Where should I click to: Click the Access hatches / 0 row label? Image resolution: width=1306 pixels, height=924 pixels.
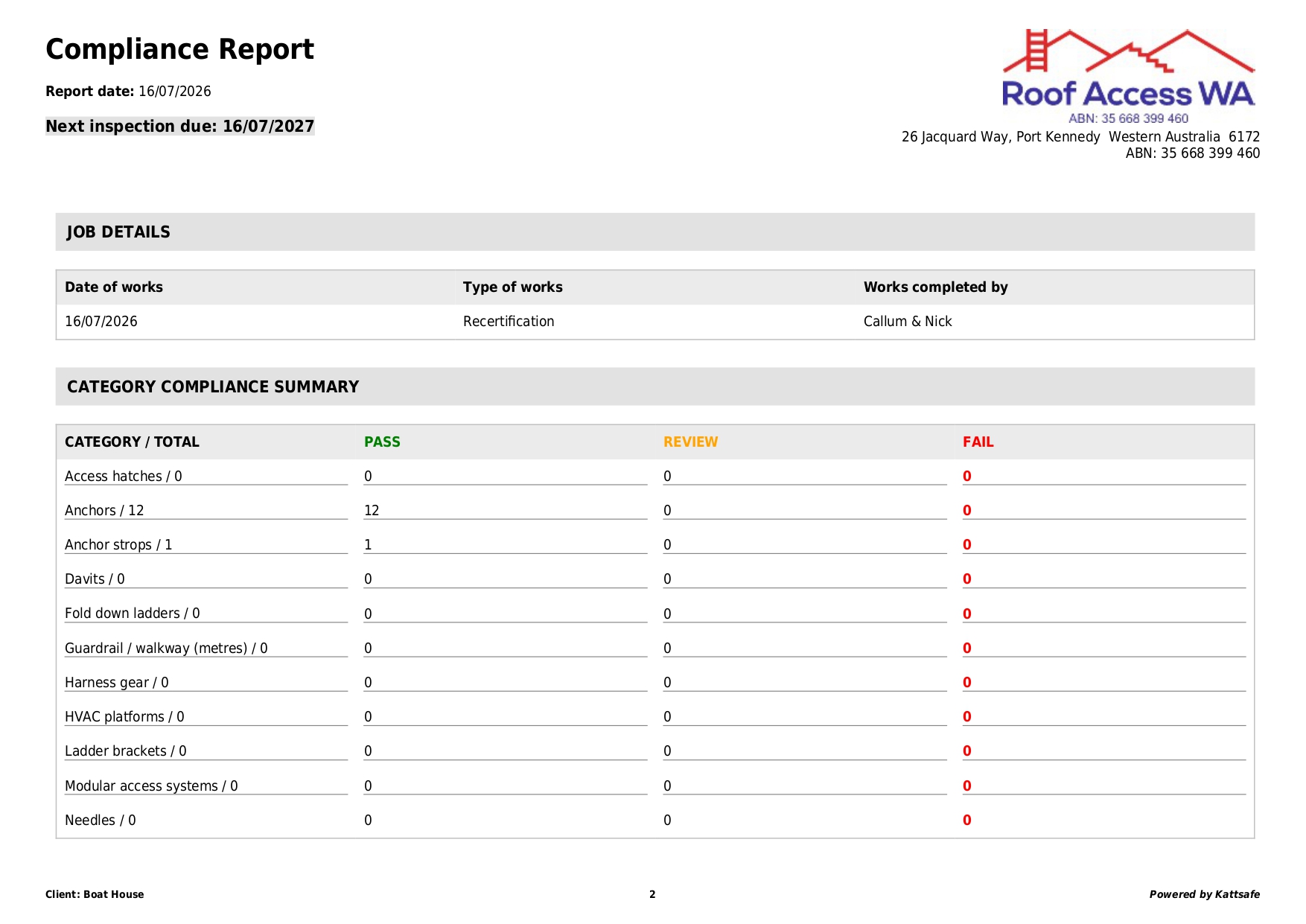pyautogui.click(x=124, y=476)
